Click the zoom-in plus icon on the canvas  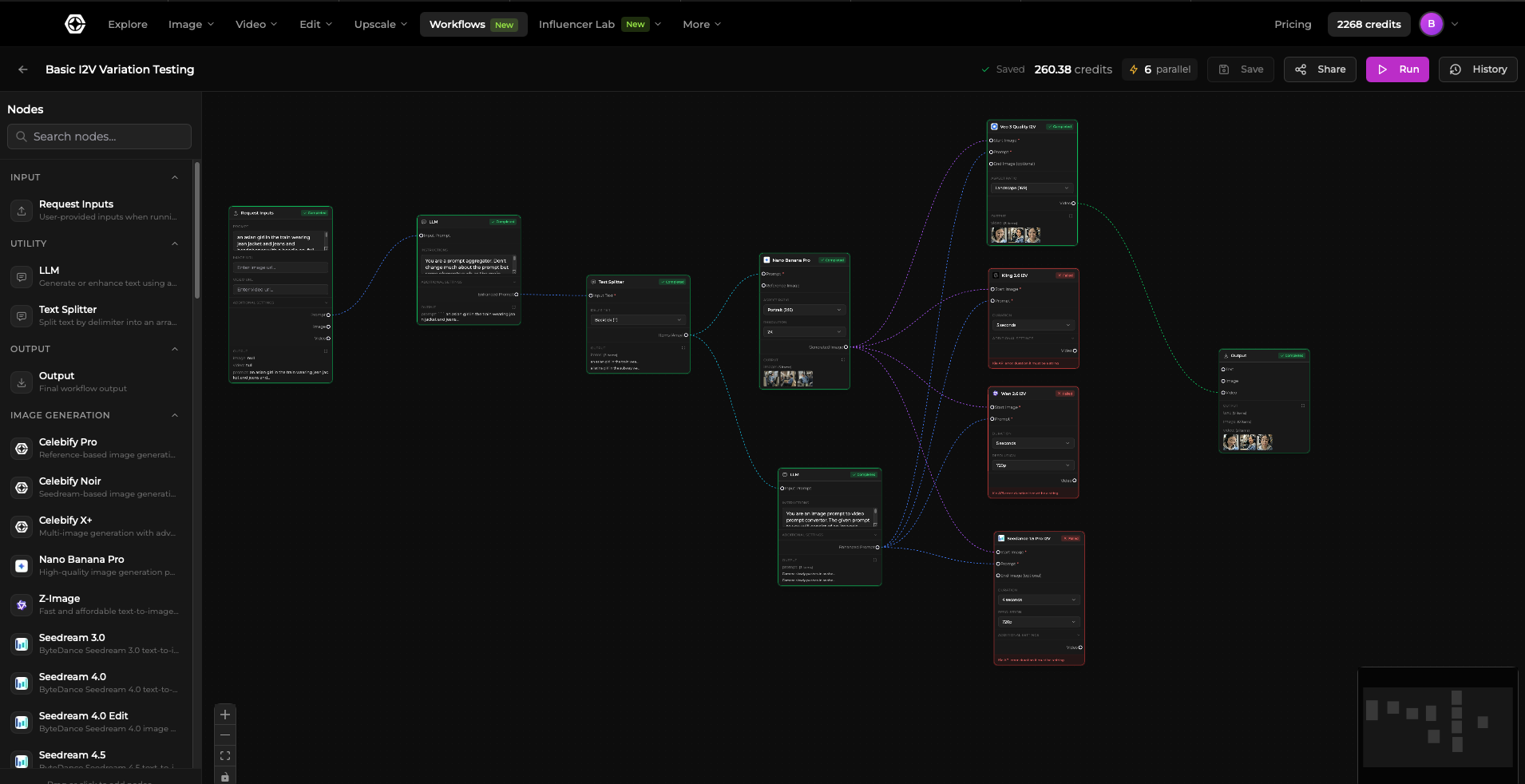coord(224,714)
